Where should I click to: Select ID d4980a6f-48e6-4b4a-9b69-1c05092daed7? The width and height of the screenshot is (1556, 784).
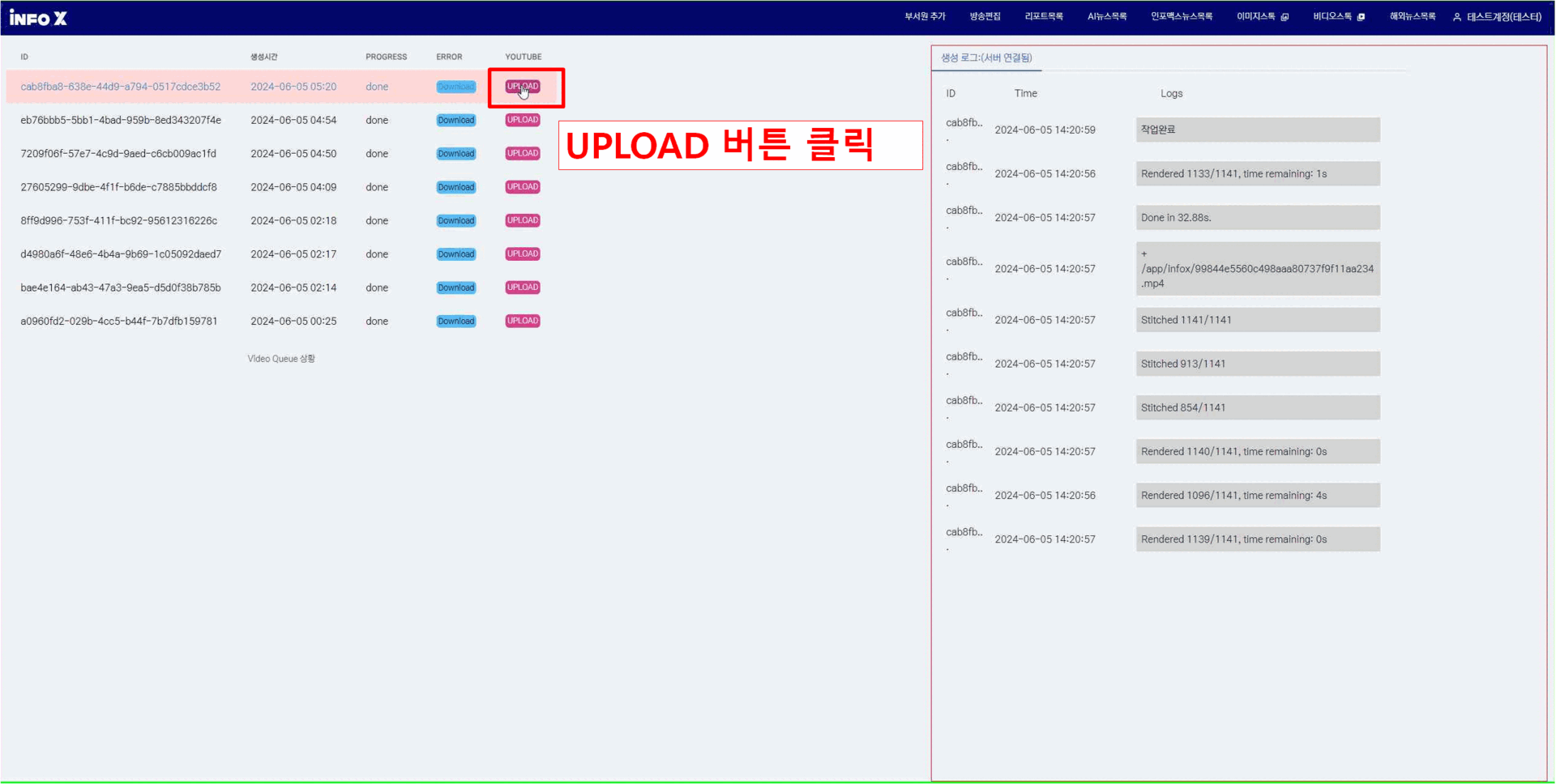121,254
